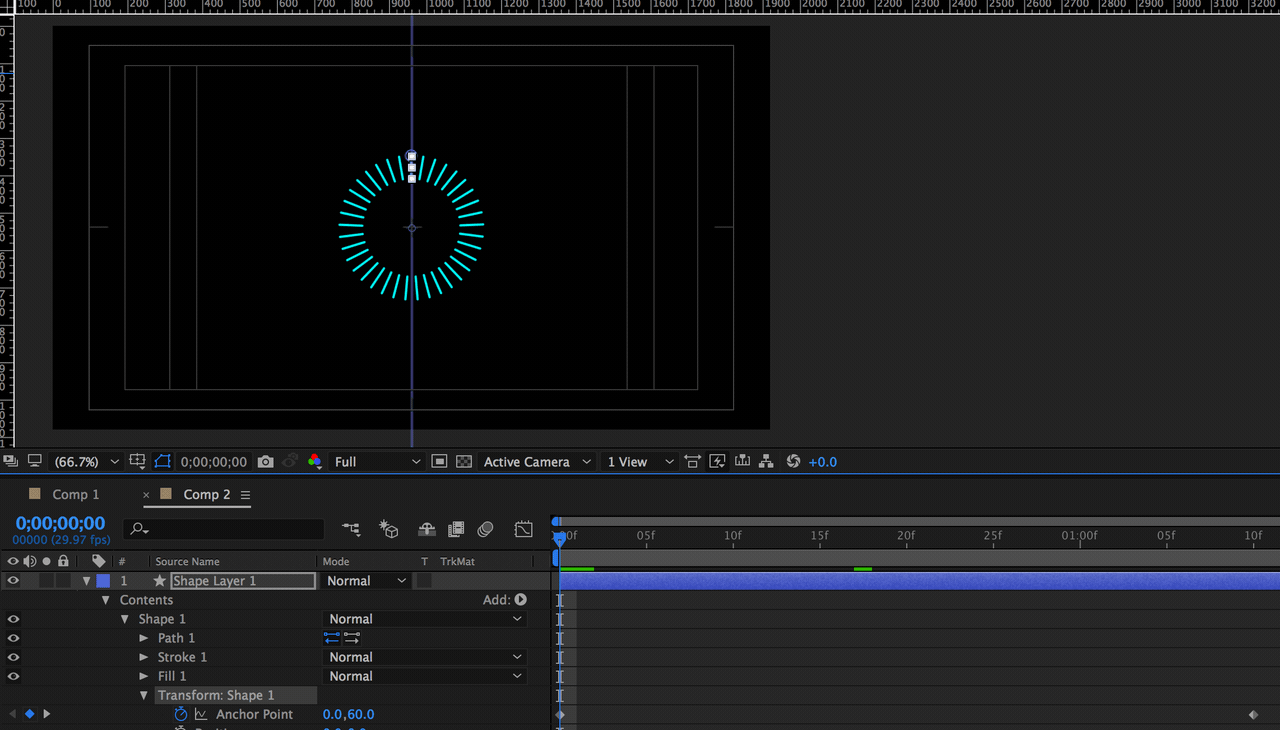Toggle mask and shape path visibility
This screenshot has height=730, width=1280.
coord(163,461)
